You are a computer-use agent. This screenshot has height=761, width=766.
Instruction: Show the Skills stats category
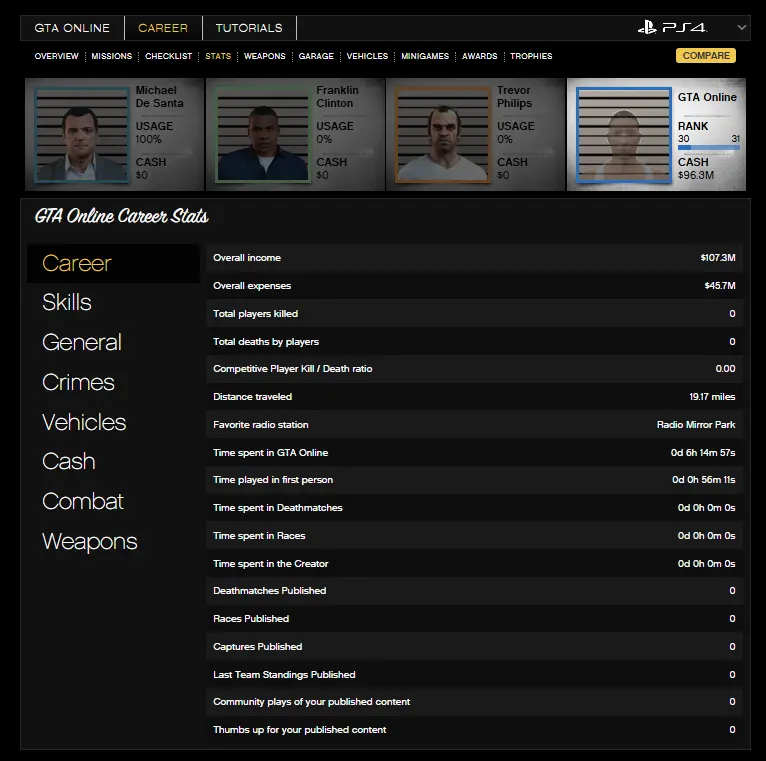click(67, 302)
